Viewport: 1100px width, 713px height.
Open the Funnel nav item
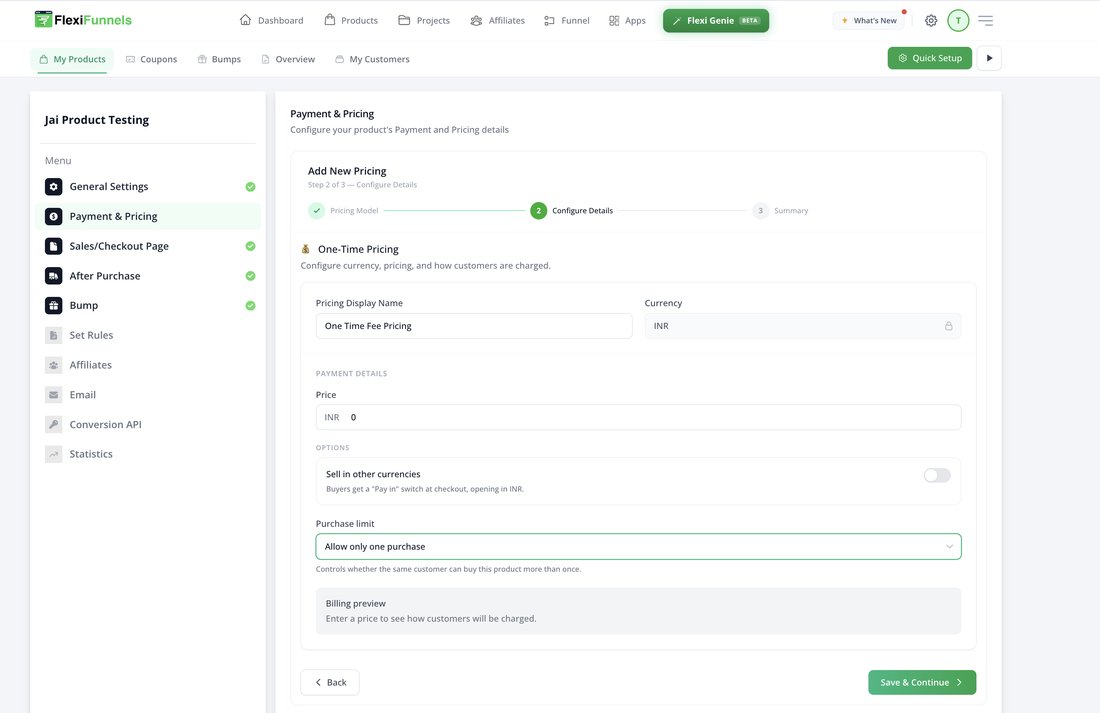point(566,20)
